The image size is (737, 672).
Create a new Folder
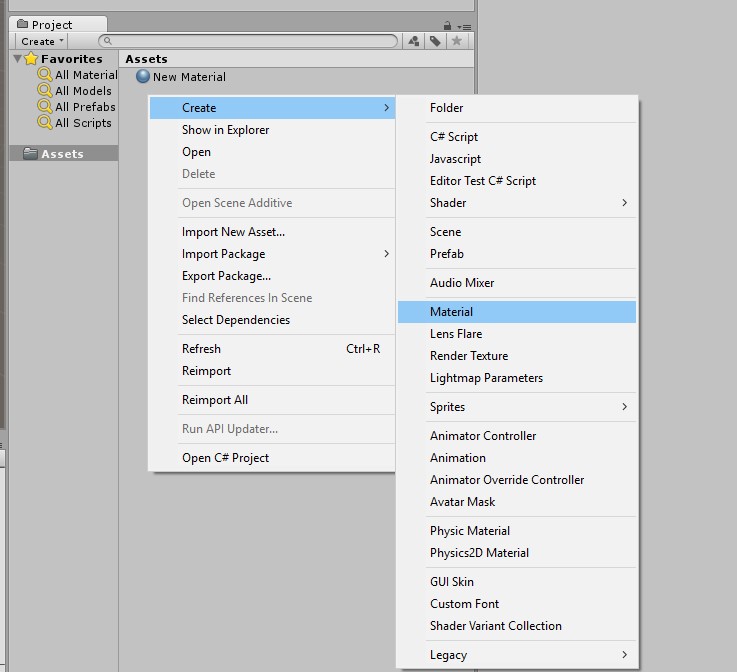517,108
